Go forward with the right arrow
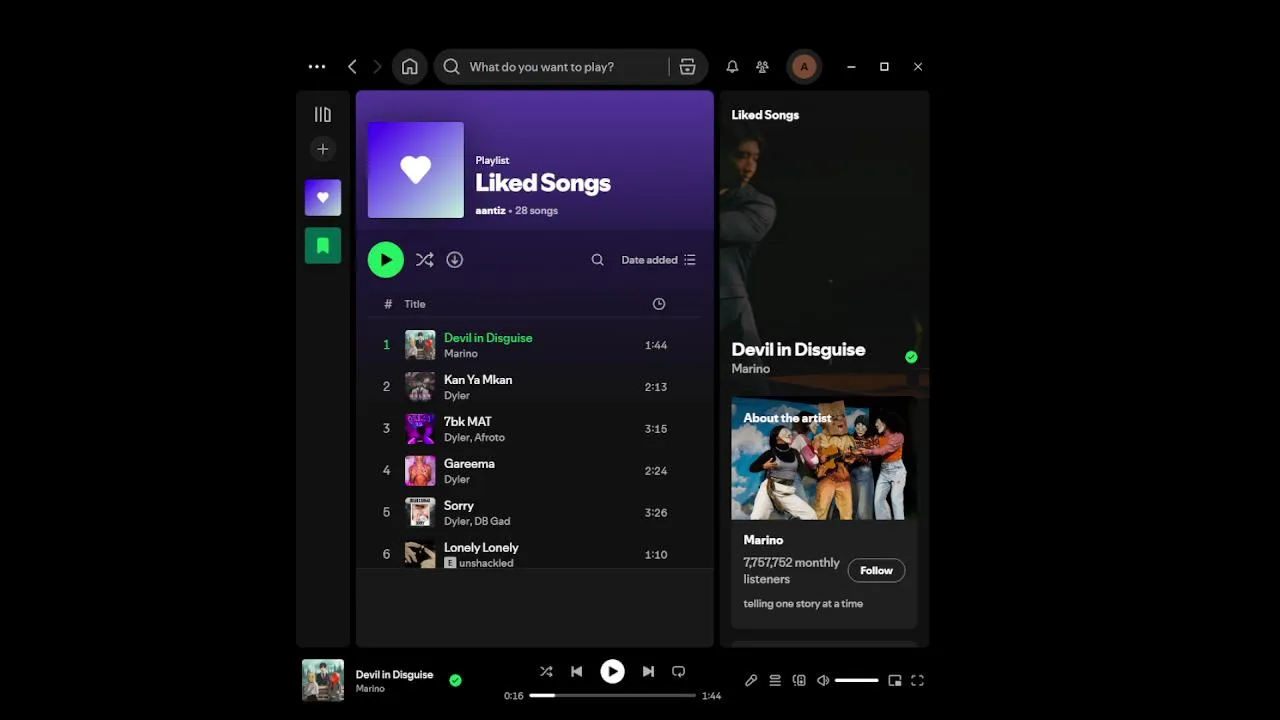1280x720 pixels. [x=377, y=67]
